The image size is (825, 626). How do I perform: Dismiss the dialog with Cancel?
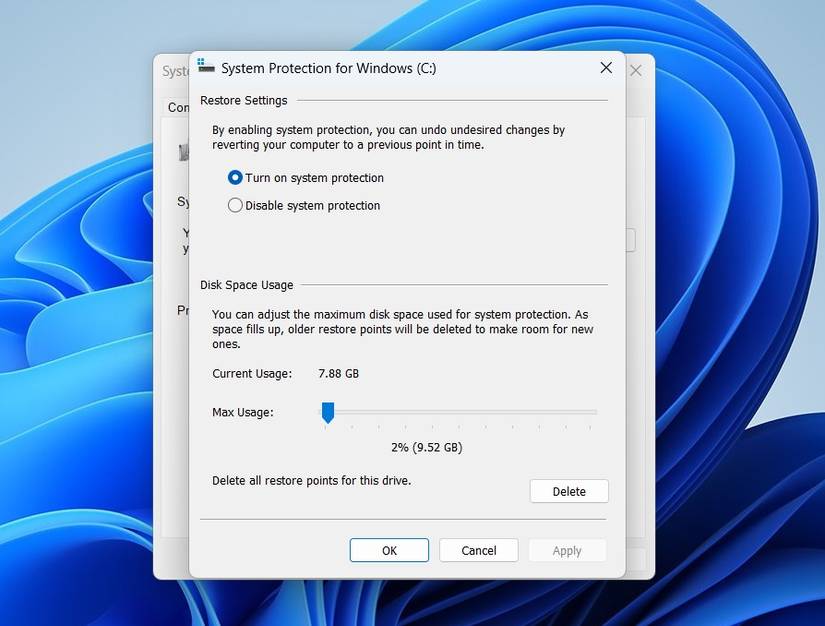pos(479,550)
